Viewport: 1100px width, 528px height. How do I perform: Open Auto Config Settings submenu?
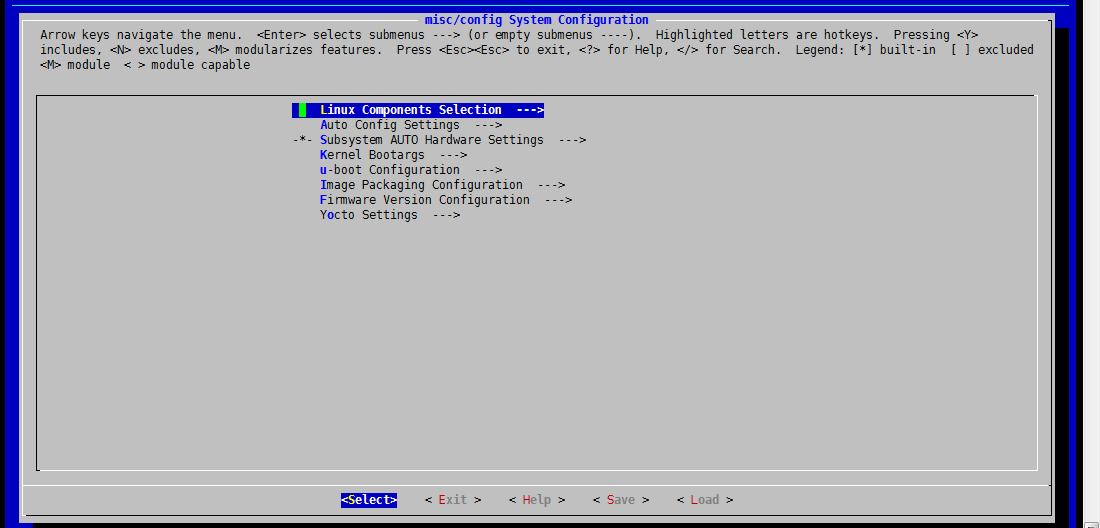(411, 125)
